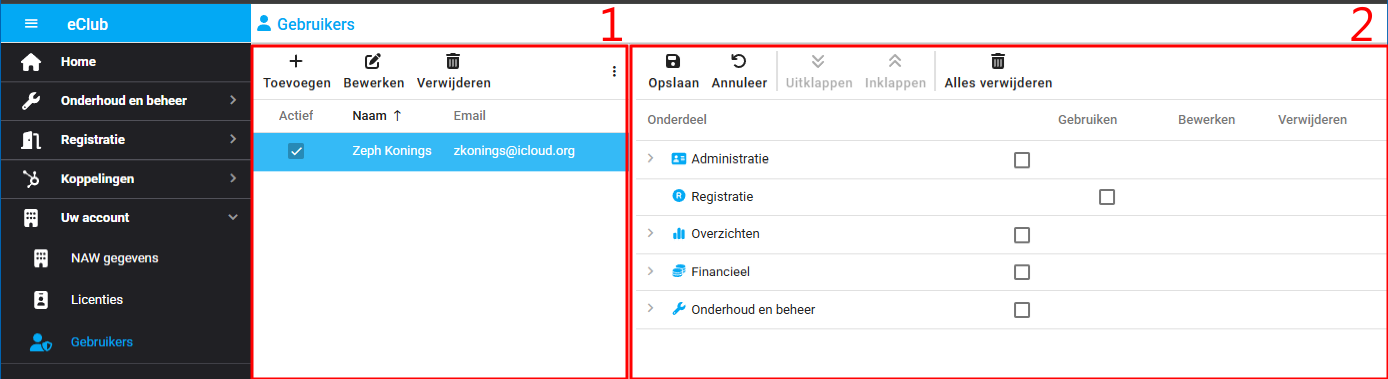1388x379 pixels.
Task: Click the Verwijderen trash icon
Action: 453,61
